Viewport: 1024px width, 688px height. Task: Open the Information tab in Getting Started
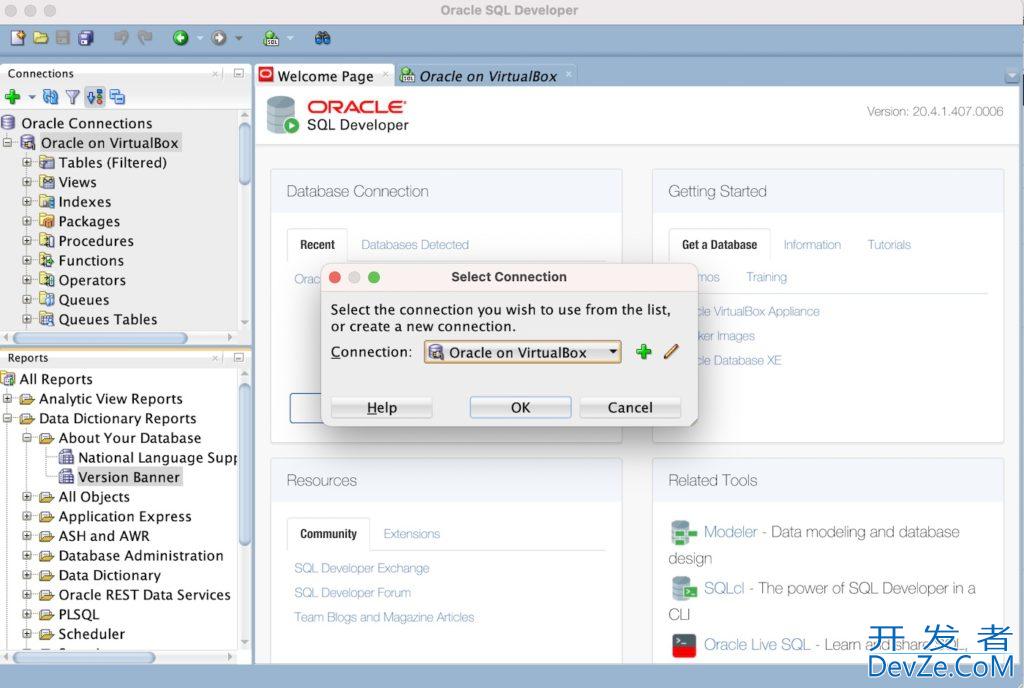(x=812, y=245)
